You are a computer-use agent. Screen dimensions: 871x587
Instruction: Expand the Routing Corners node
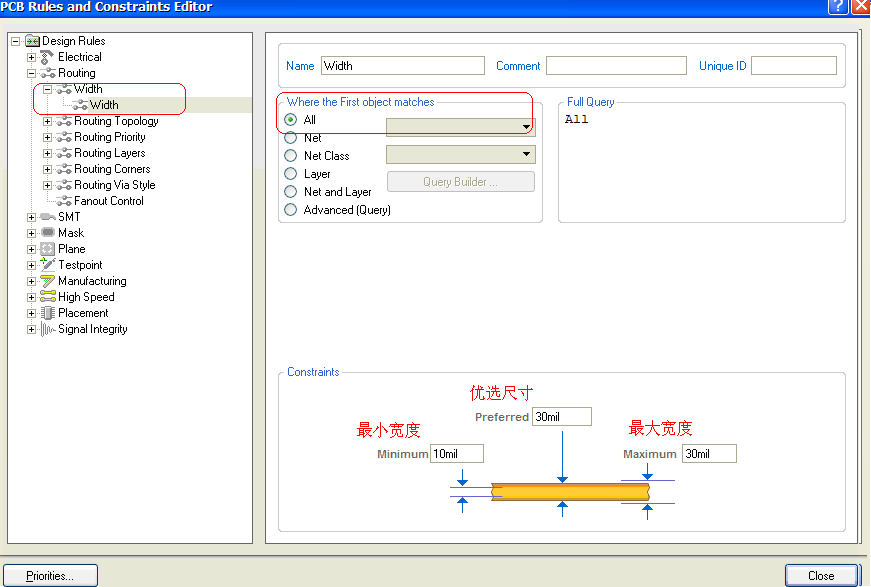coord(48,169)
